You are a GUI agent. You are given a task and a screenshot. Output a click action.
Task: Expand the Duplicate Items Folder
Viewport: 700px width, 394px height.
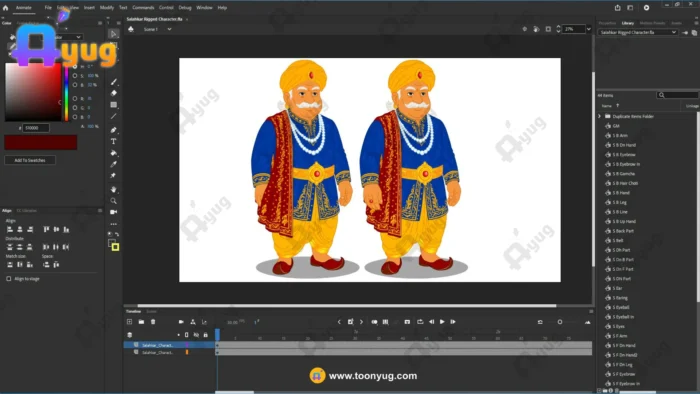click(x=600, y=116)
